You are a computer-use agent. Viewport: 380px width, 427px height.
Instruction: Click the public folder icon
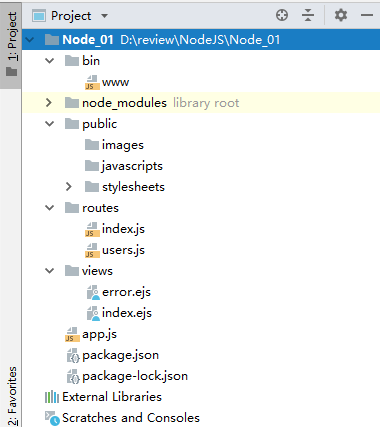pos(72,124)
